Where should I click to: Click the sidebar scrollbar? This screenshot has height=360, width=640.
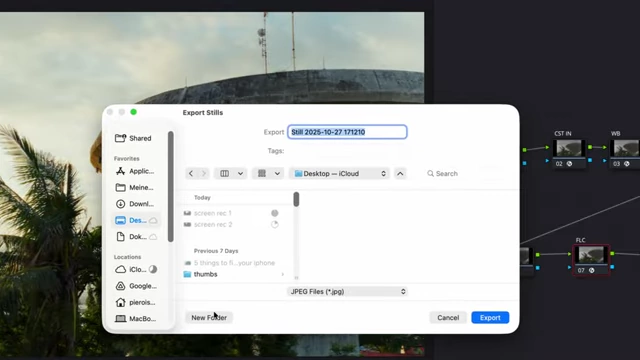pyautogui.click(x=171, y=186)
